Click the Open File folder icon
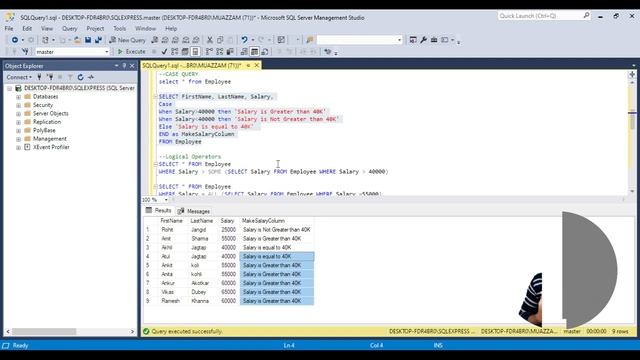The width and height of the screenshot is (640, 360). tap(77, 40)
